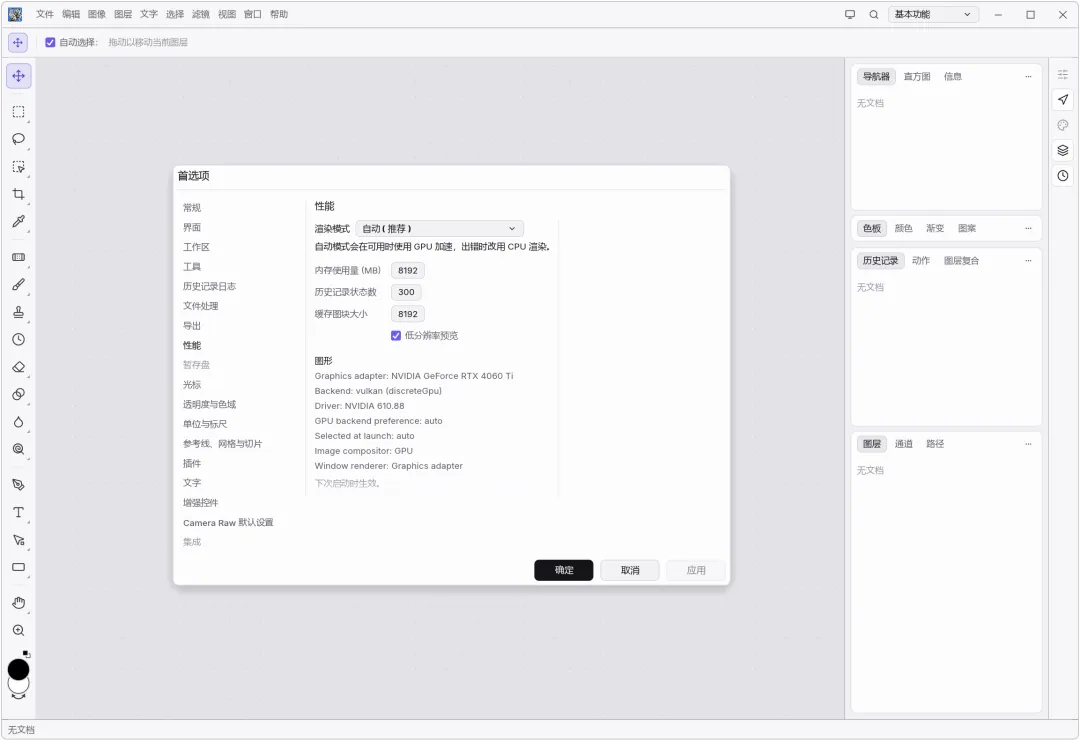Select the Object Selection tool
The height and width of the screenshot is (741, 1080).
point(19,167)
